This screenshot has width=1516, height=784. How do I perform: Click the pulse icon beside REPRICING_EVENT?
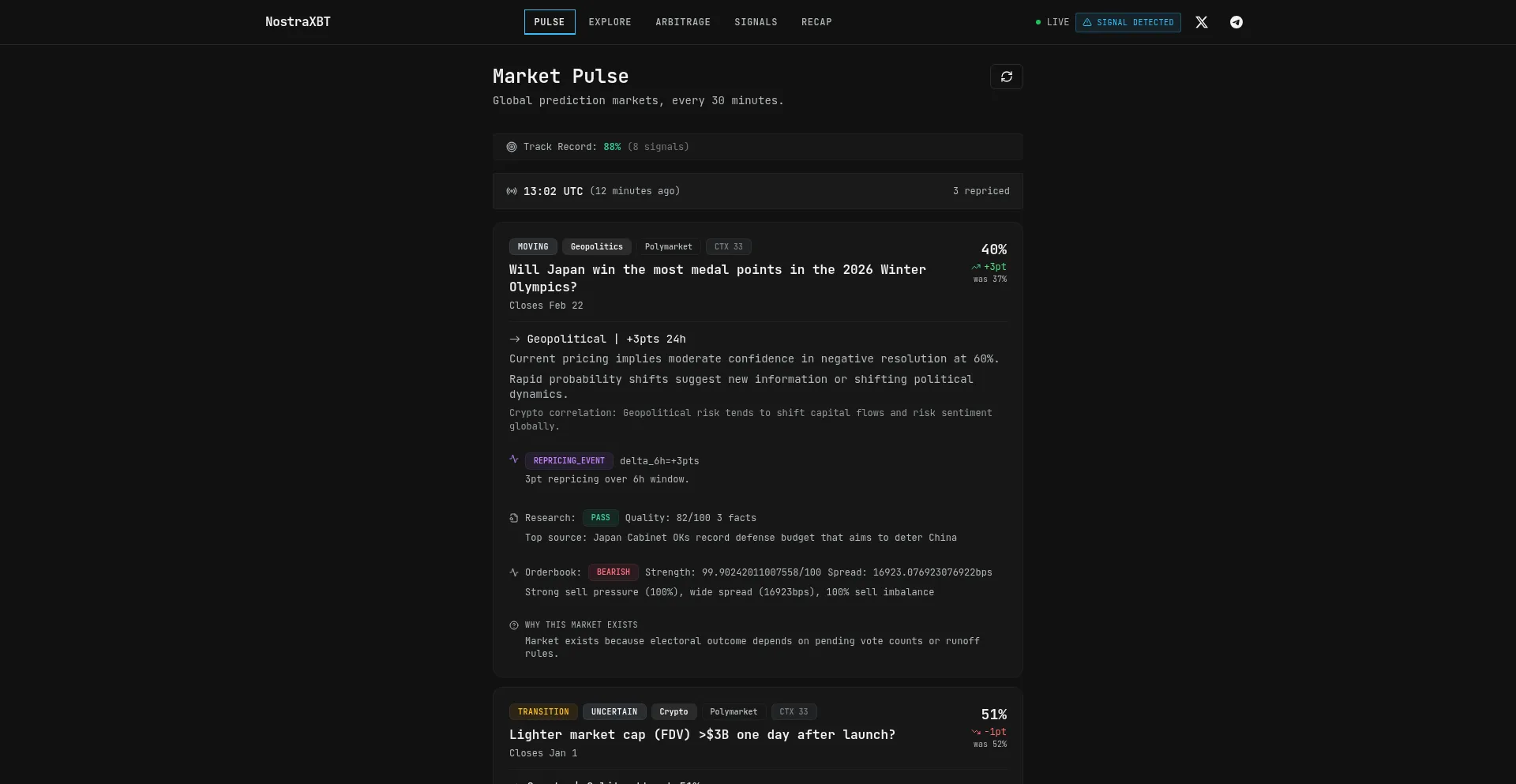point(515,460)
